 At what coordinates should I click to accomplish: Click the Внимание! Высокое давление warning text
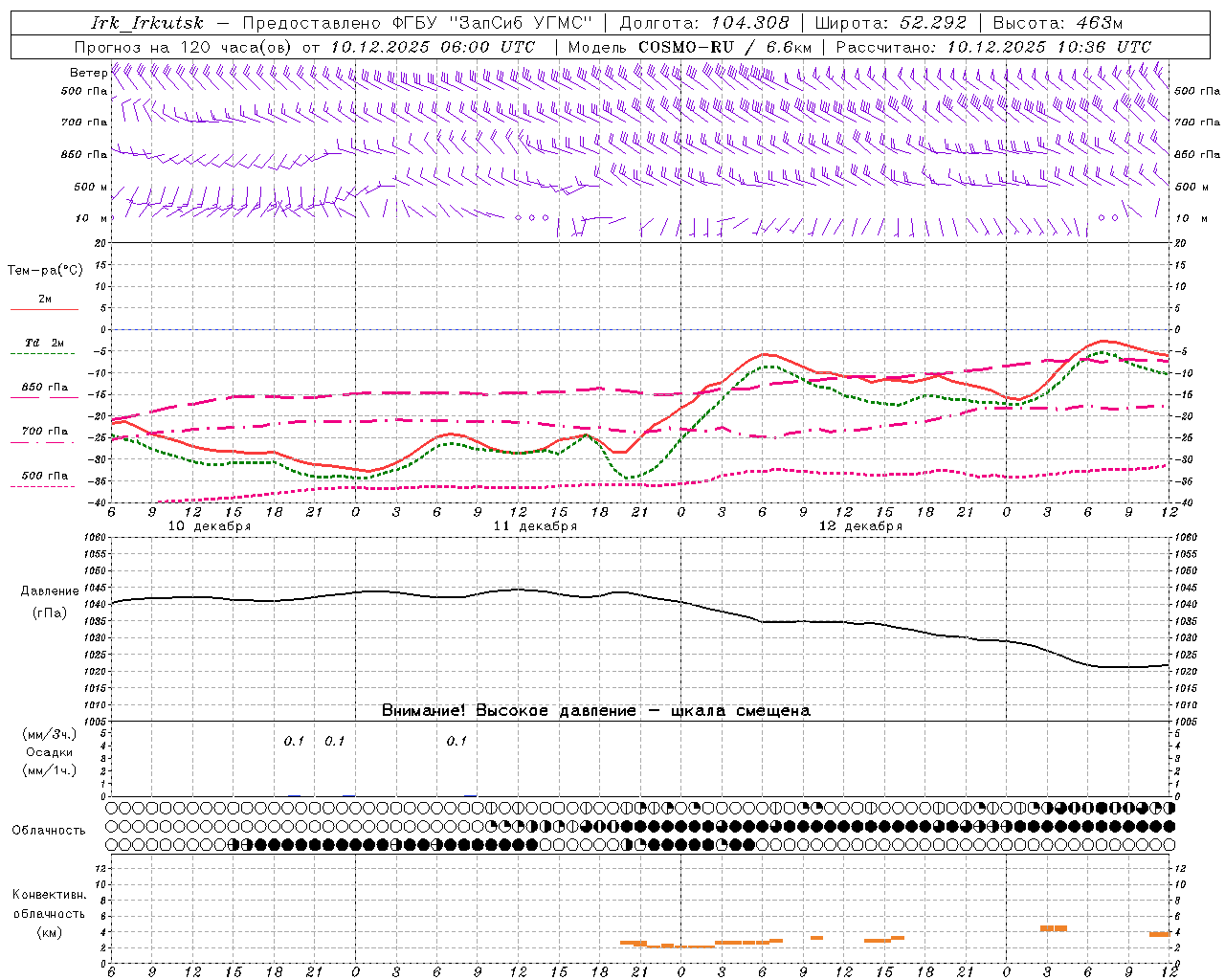(595, 710)
